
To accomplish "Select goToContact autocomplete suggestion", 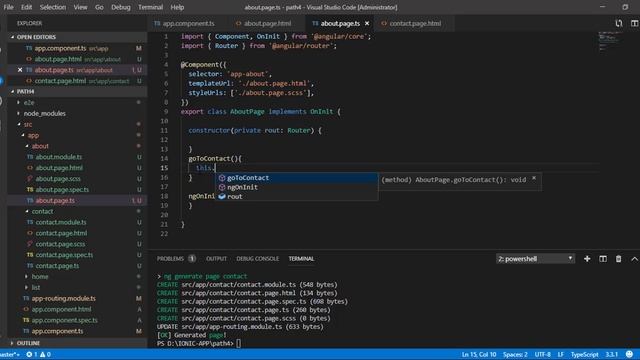I will tap(297, 178).
